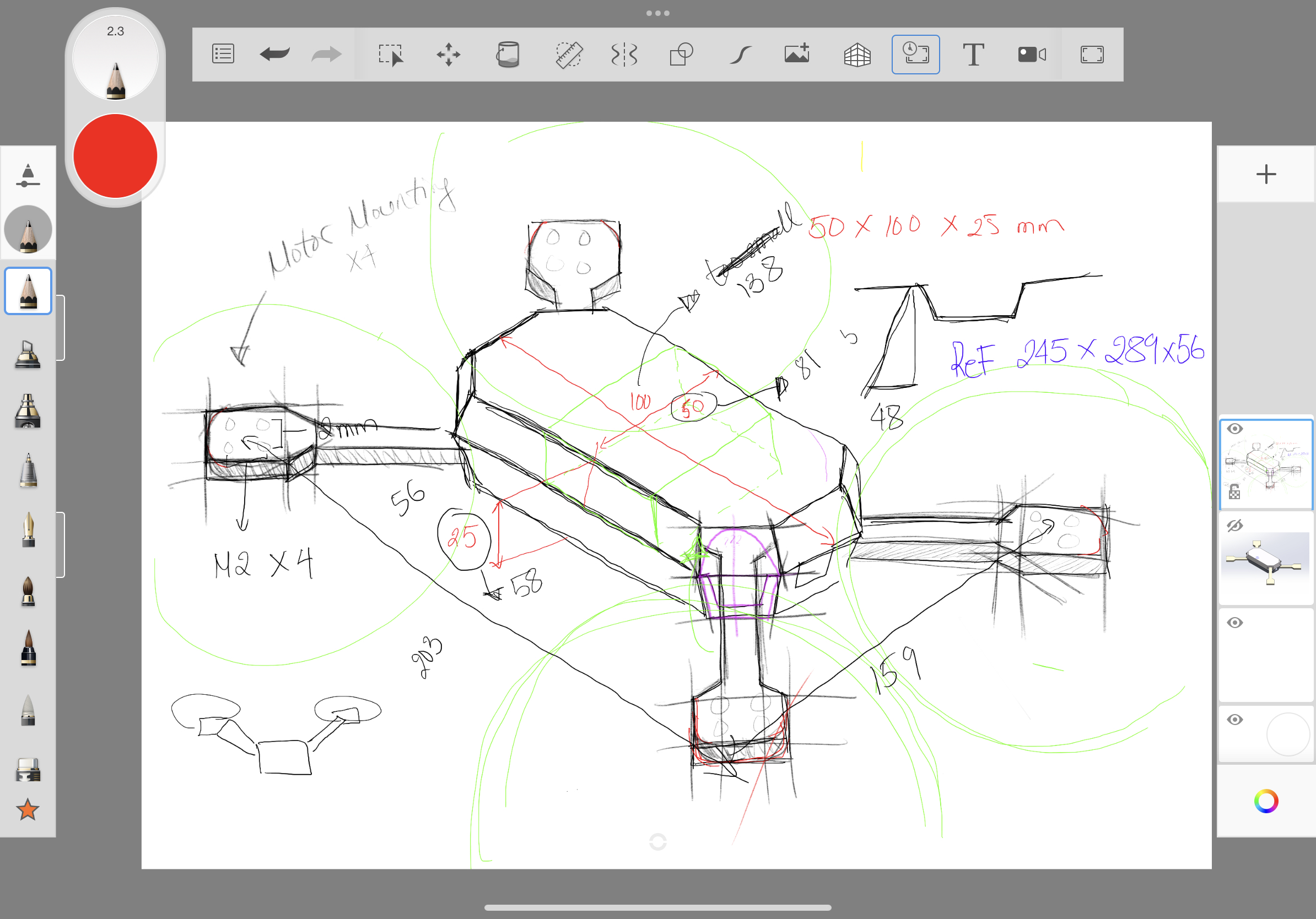Click the Redo arrow in the toolbar
Screen dimensions: 1316x919
pyautogui.click(x=326, y=55)
